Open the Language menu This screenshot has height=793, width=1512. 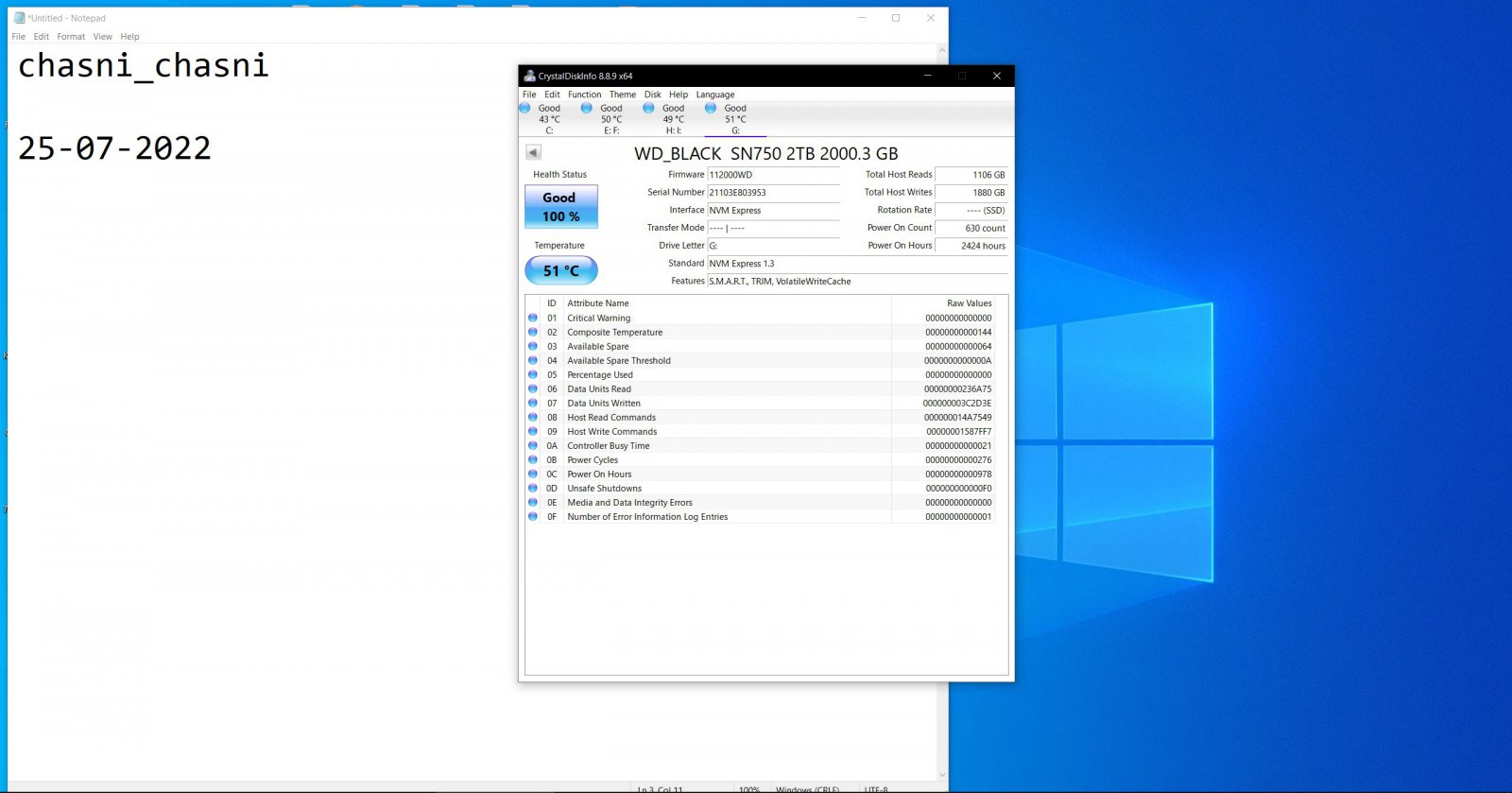[x=715, y=95]
